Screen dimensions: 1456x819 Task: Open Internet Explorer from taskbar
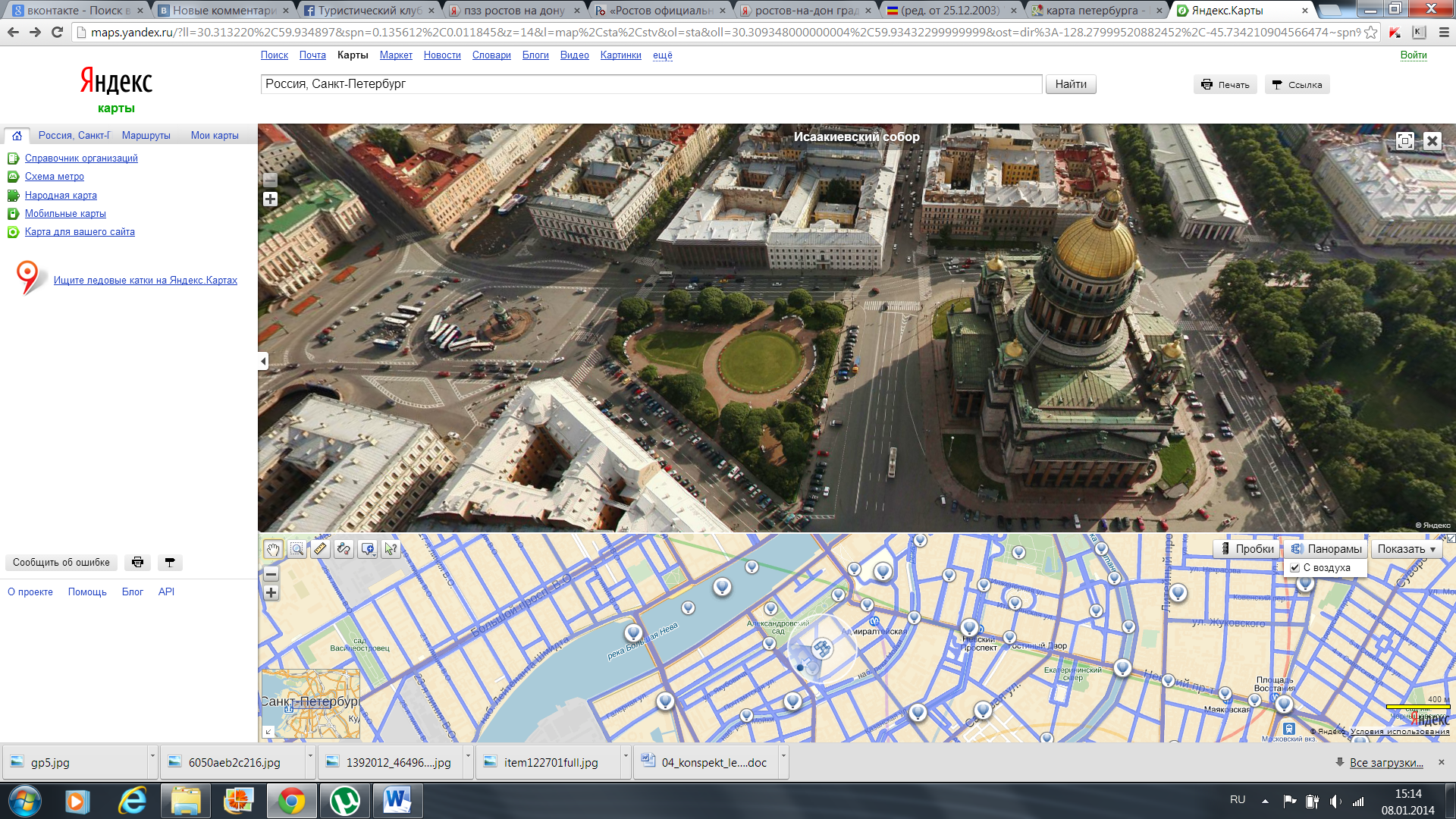point(133,801)
